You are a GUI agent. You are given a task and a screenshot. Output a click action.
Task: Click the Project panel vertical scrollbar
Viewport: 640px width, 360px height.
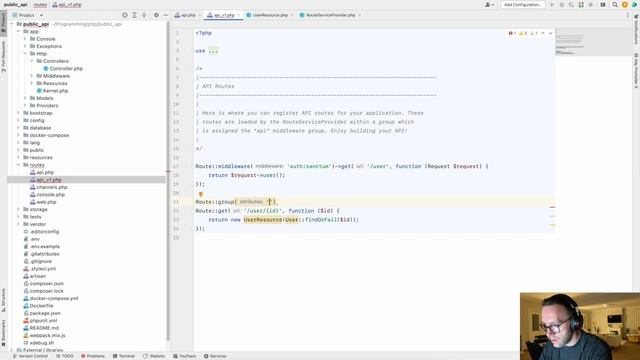pyautogui.click(x=168, y=180)
